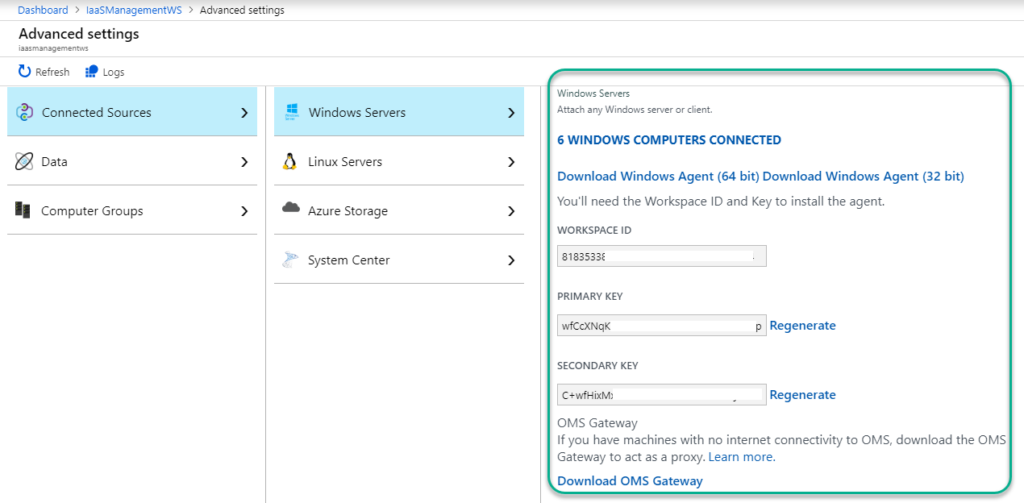Open IaaSManagementWS in the breadcrumb
Screen dimensions: 1024x503
tap(134, 10)
